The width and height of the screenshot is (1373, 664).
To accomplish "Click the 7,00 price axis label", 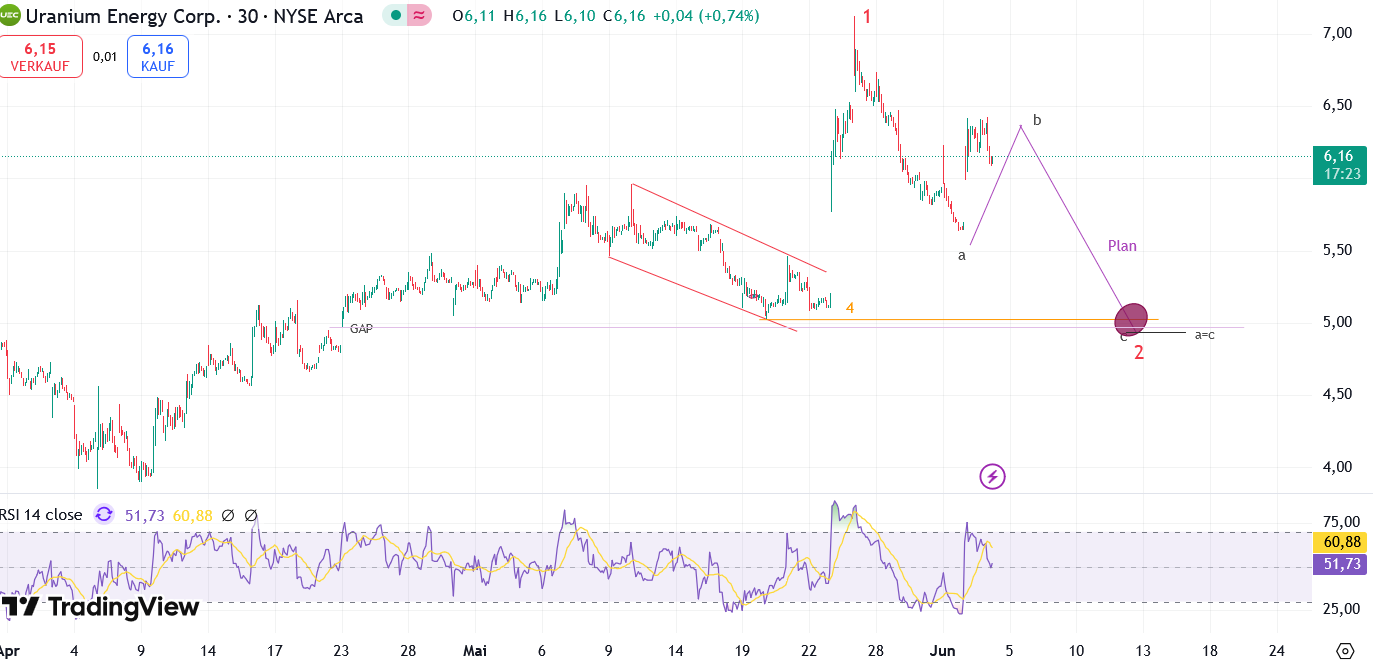I will (1337, 33).
